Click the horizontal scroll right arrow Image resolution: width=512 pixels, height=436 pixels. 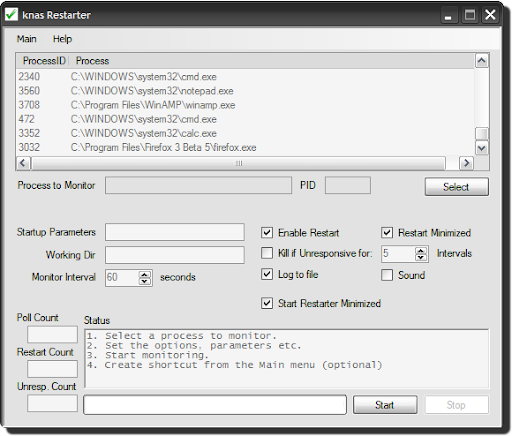tap(466, 163)
